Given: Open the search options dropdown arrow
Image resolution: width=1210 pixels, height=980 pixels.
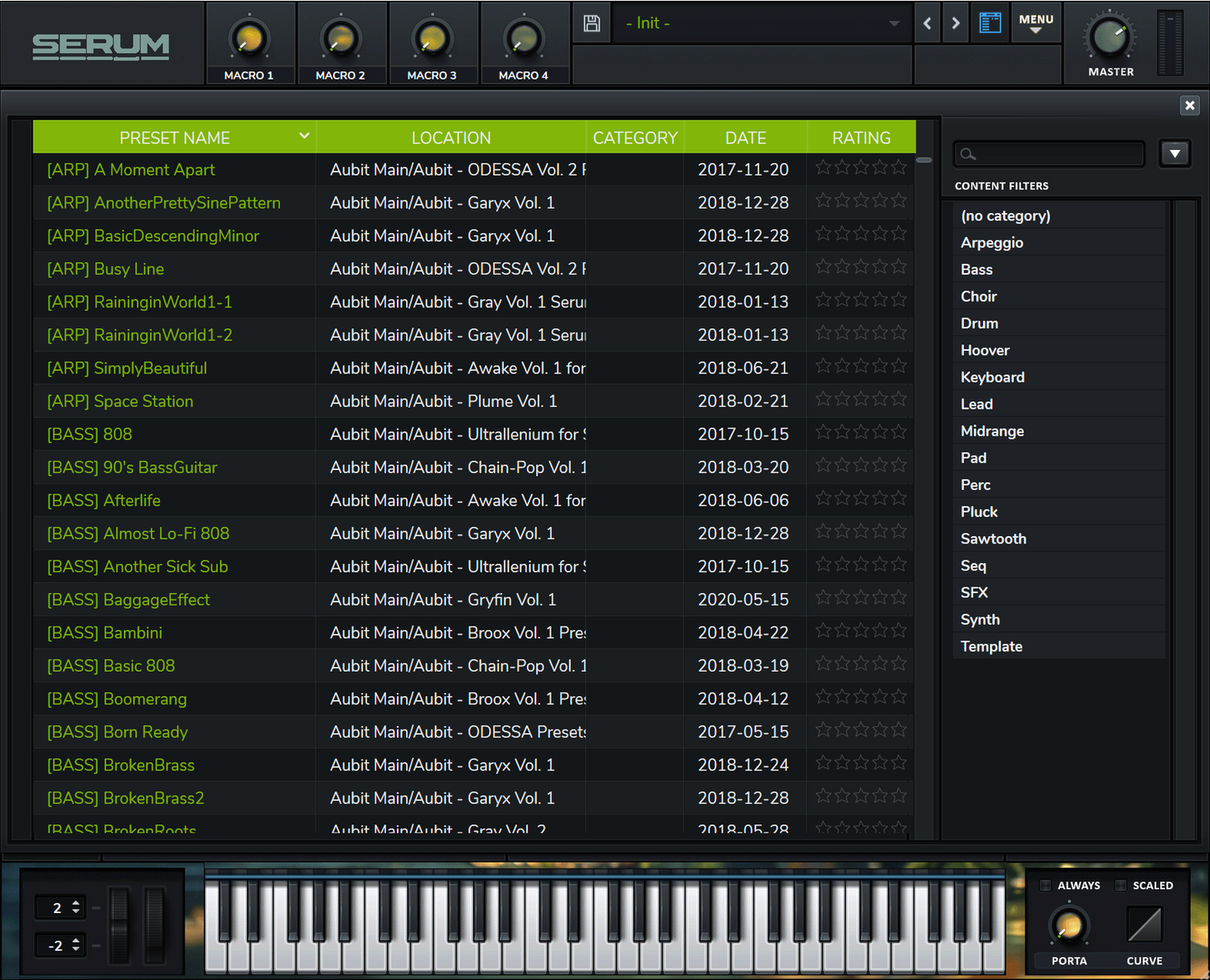Looking at the screenshot, I should (x=1175, y=153).
